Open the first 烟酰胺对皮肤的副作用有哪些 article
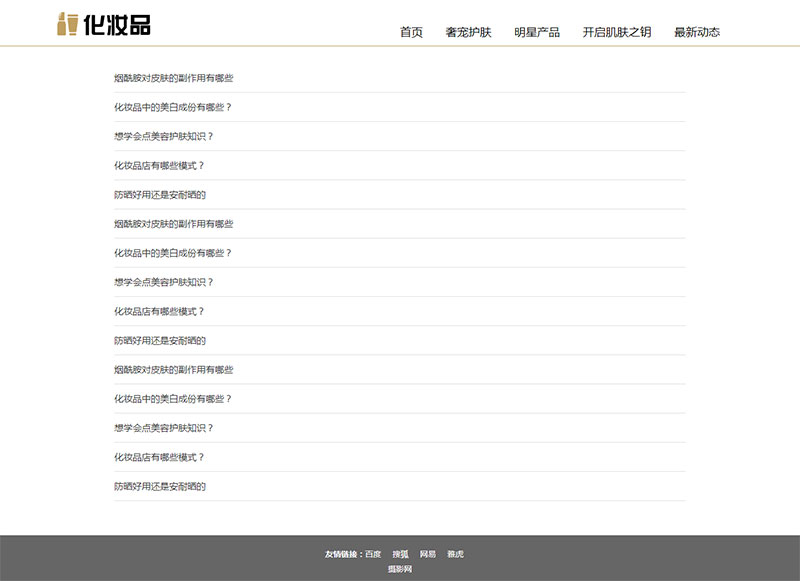This screenshot has height=581, width=800. pyautogui.click(x=173, y=78)
